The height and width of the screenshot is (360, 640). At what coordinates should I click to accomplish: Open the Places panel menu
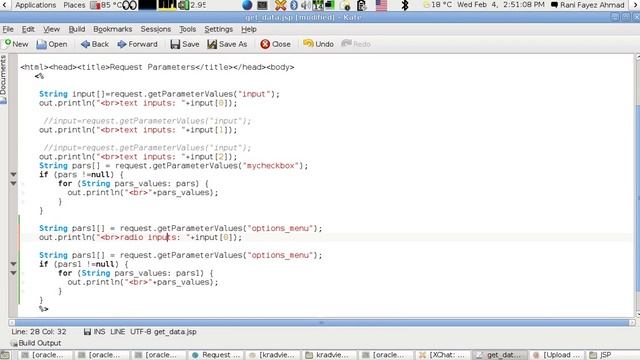pyautogui.click(x=74, y=5)
